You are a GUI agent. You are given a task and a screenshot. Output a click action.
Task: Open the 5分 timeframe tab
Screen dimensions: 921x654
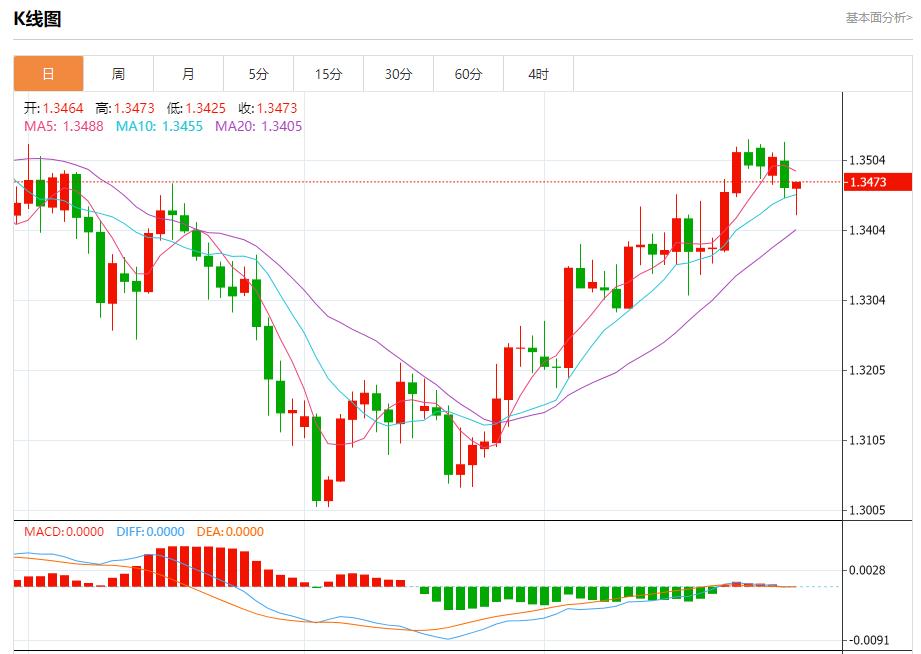[258, 74]
